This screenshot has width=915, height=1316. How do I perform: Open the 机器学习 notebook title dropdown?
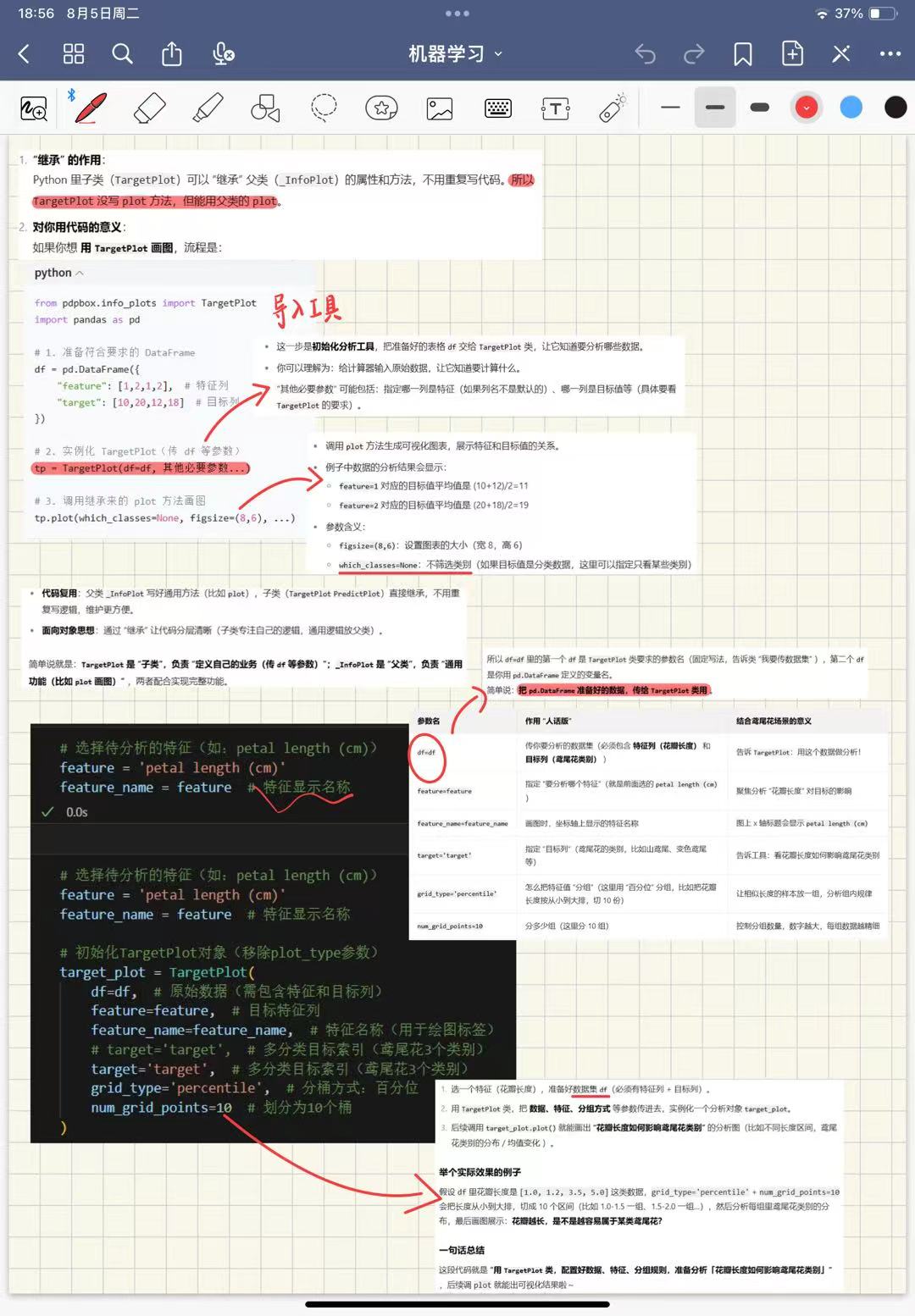[x=456, y=54]
